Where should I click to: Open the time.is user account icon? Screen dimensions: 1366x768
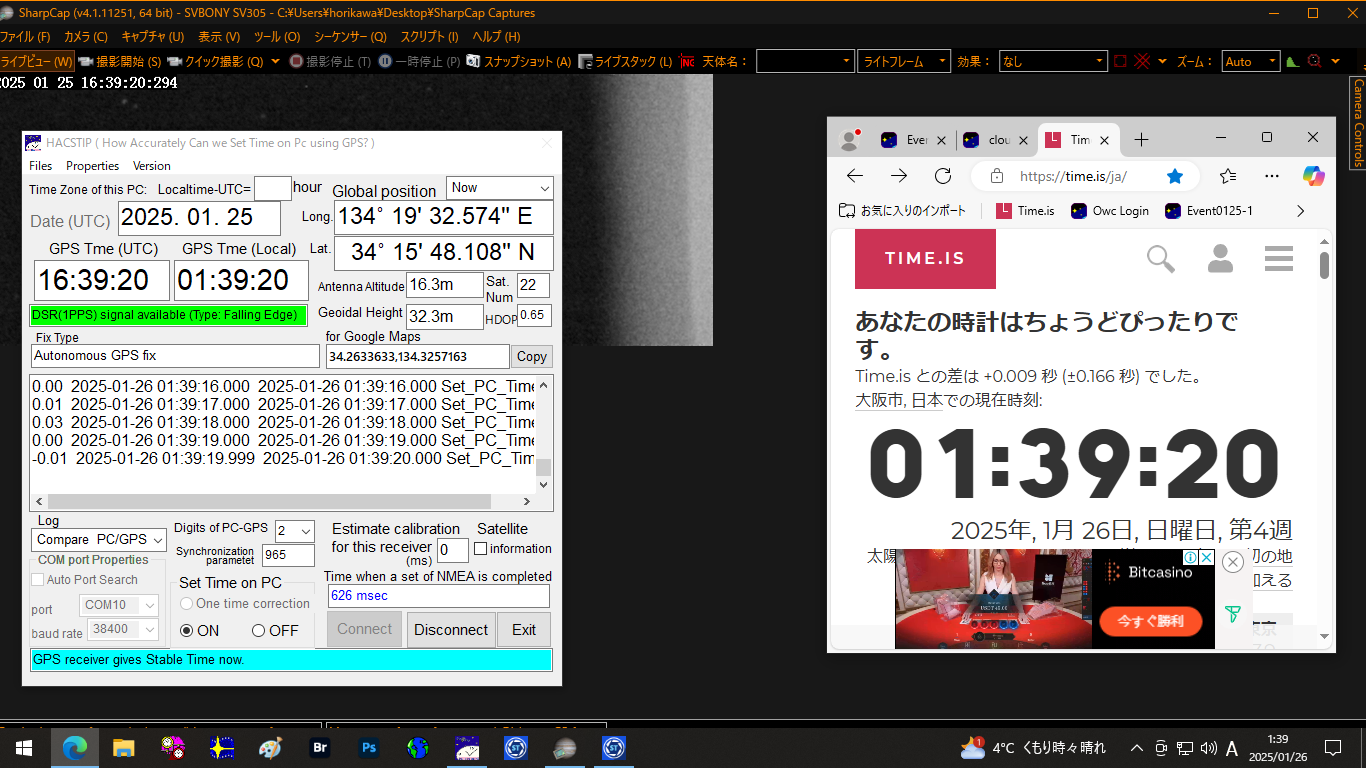click(1220, 259)
